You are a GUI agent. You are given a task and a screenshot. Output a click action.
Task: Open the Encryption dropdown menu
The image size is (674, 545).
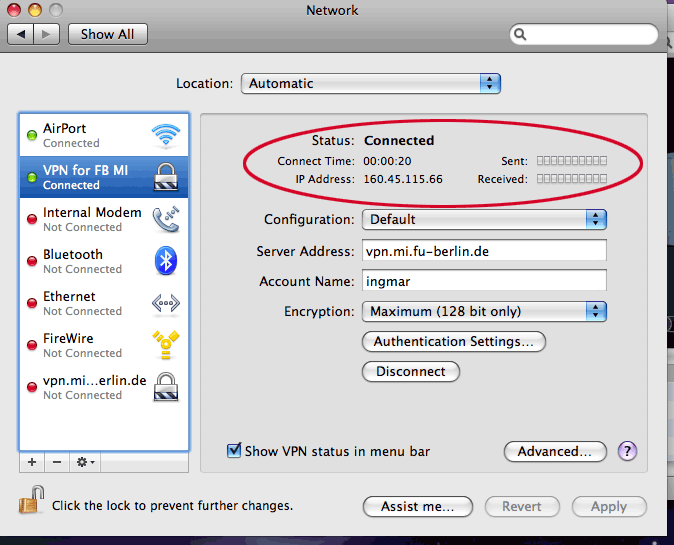point(484,311)
